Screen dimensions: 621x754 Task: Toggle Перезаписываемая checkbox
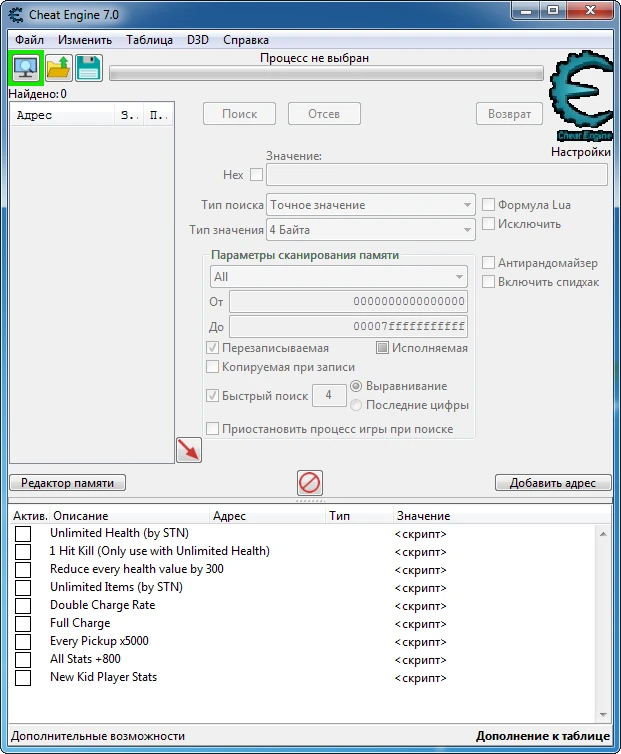click(x=212, y=348)
